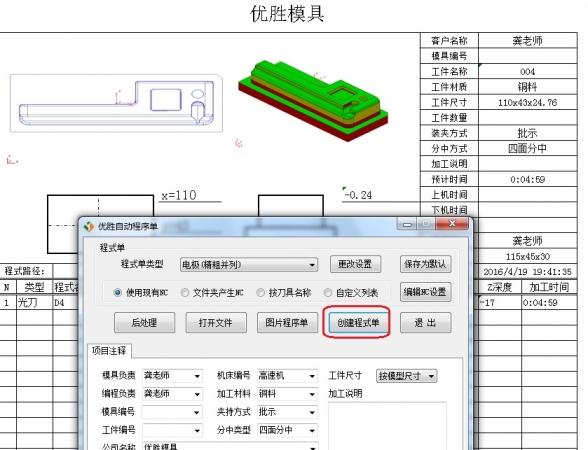Select the 004 workpiece name cell
The width and height of the screenshot is (588, 450).
pos(528,71)
